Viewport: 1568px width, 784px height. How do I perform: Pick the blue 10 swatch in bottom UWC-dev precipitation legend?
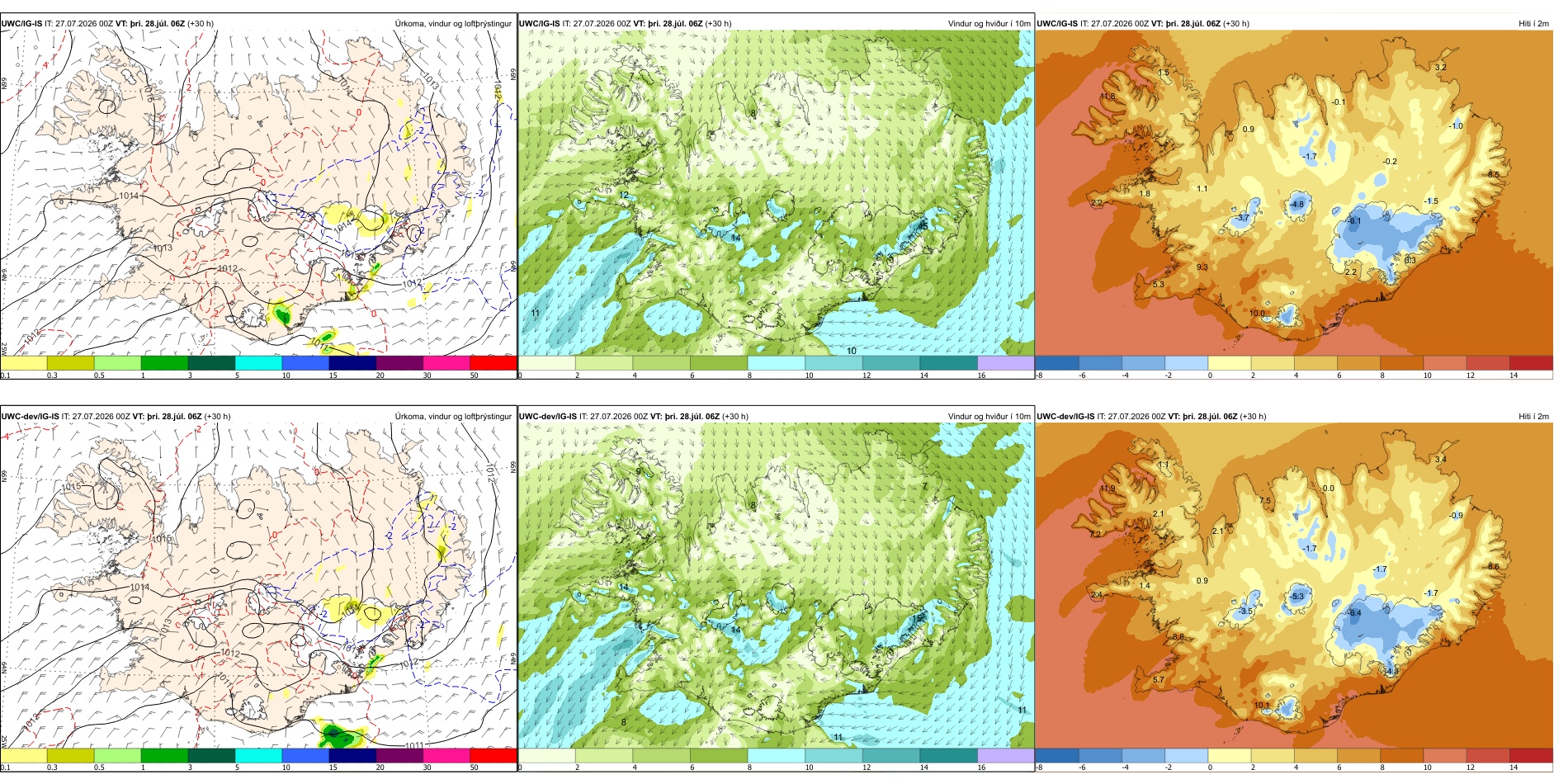tap(305, 755)
